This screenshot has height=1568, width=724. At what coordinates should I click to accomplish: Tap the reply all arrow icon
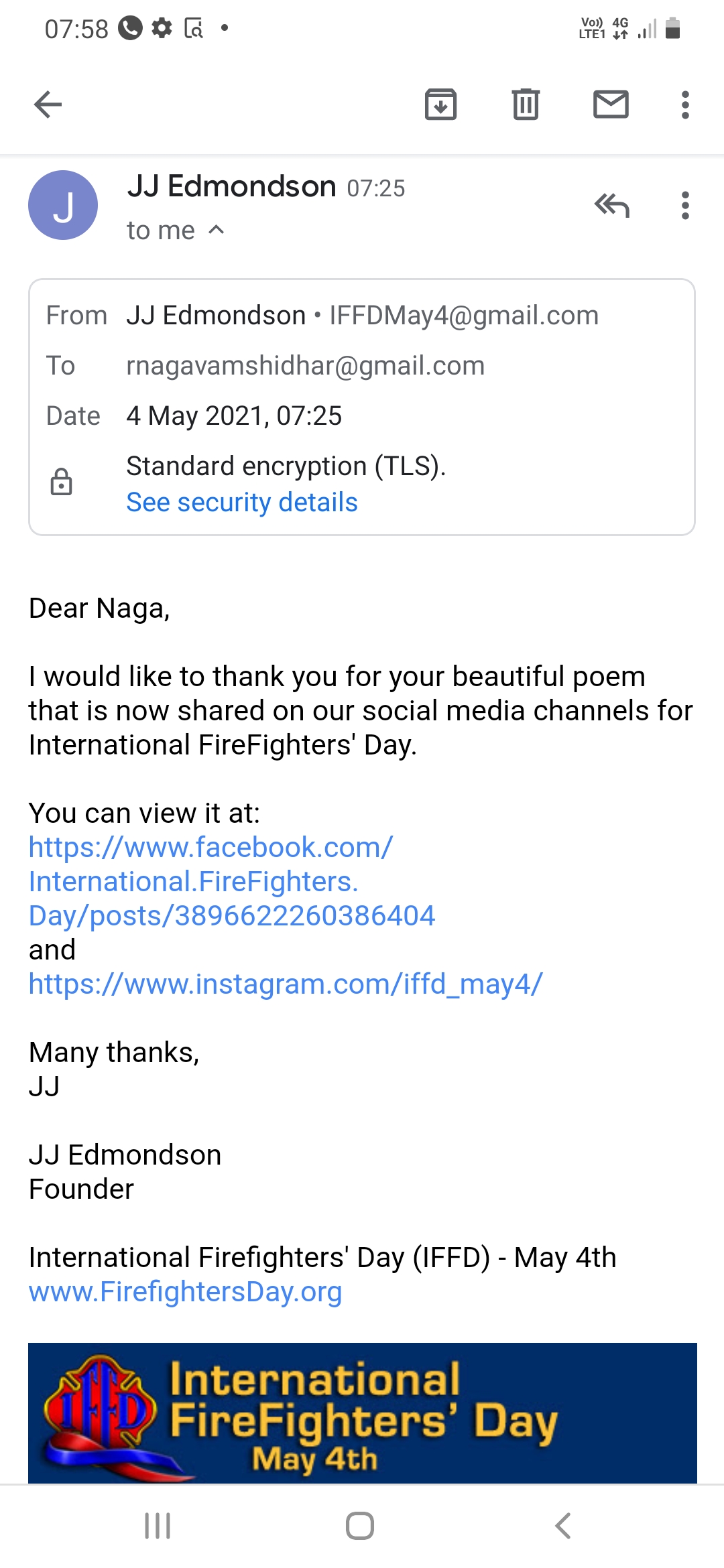tap(611, 205)
